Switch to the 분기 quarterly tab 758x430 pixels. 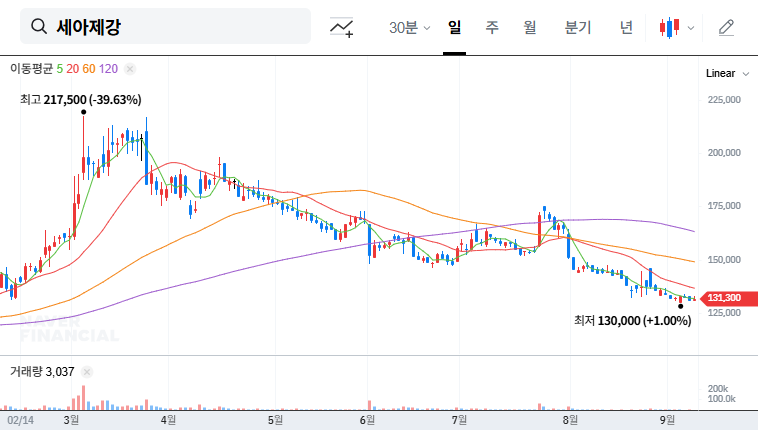click(578, 27)
